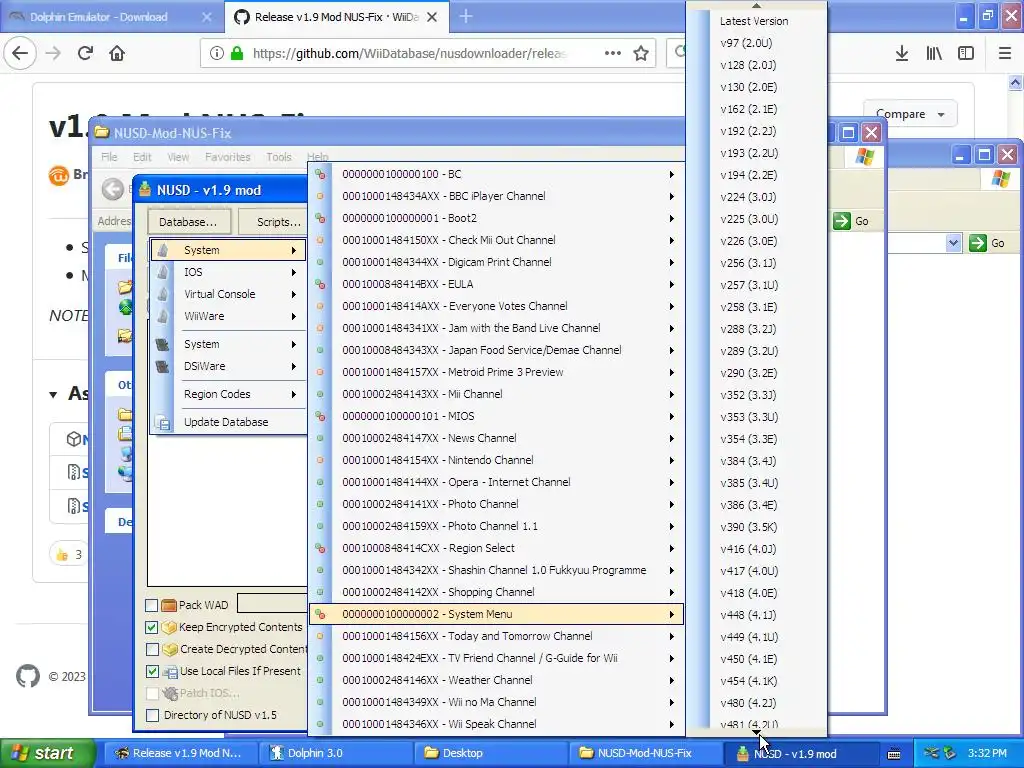
Task: Expand the Mii Channel versions submenu arrow
Action: 671,394
